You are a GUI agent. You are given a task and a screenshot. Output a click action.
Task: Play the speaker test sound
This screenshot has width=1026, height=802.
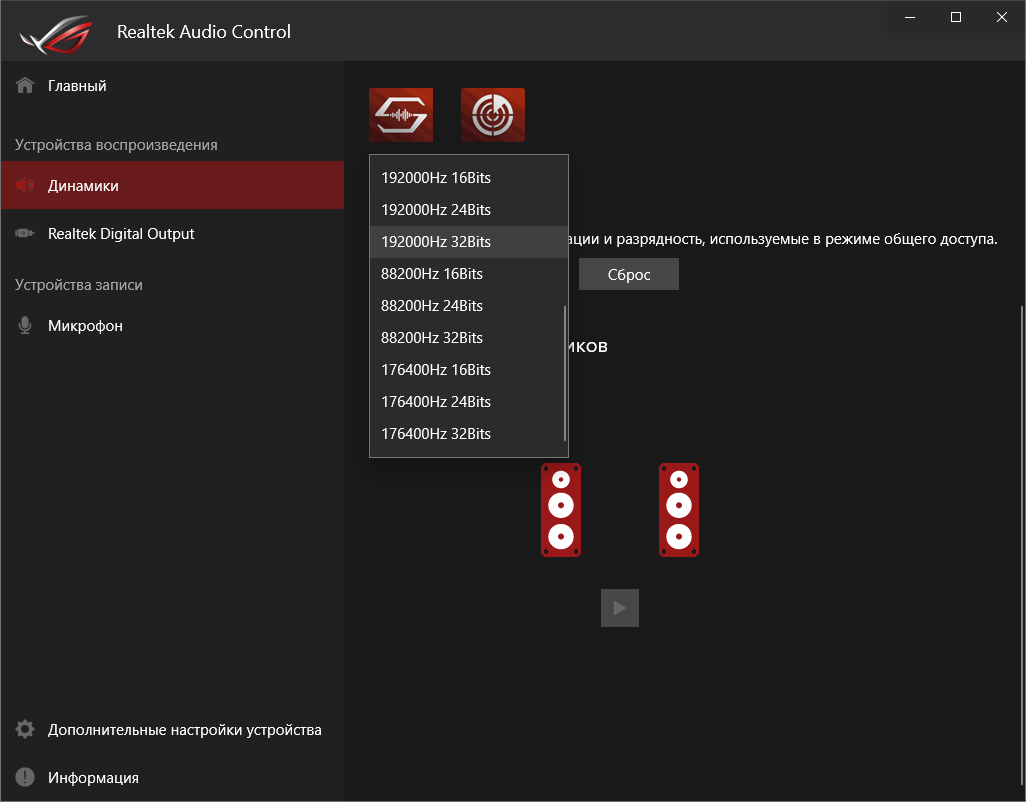[x=620, y=608]
